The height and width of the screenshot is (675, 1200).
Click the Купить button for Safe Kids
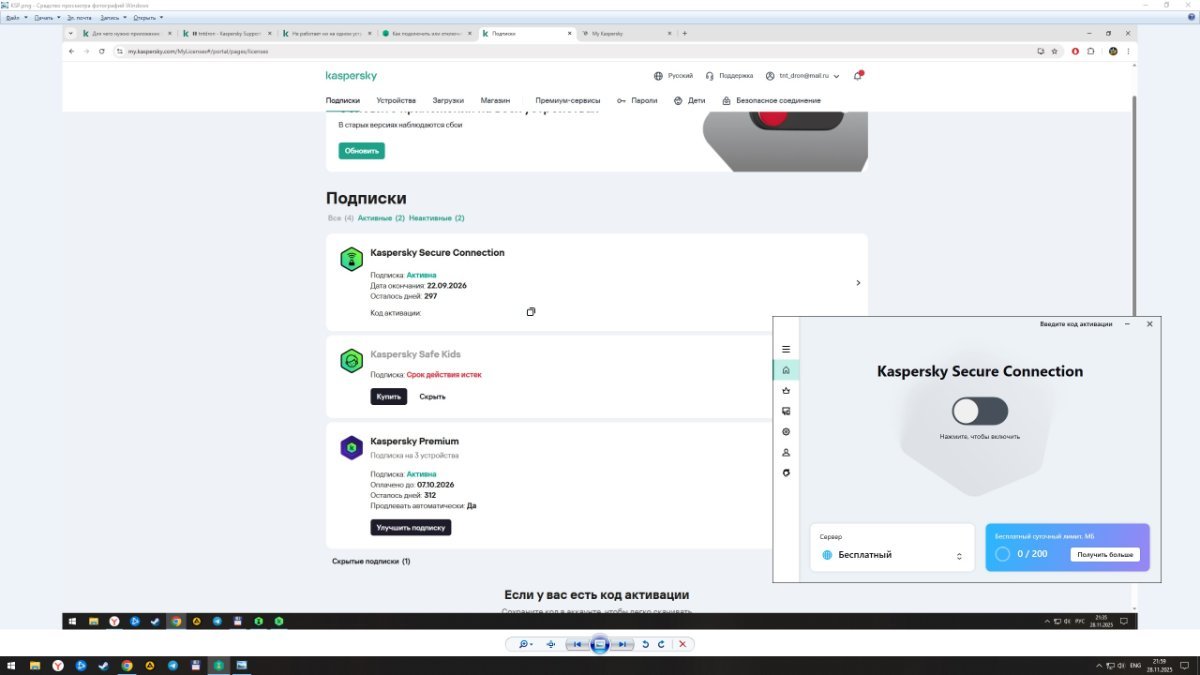coord(389,396)
